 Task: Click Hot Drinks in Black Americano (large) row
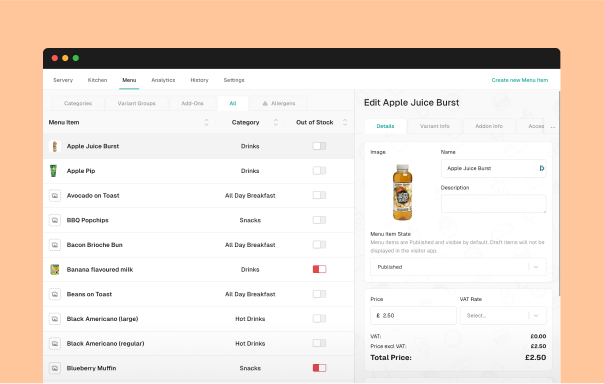250,319
